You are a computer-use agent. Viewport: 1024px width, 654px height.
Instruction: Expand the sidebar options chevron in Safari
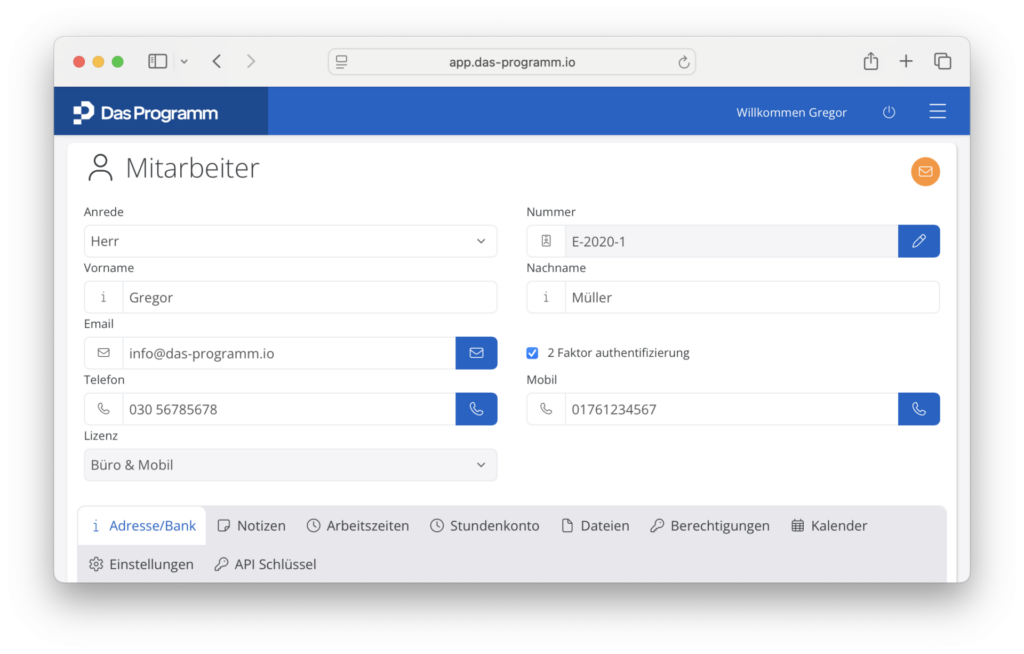(x=184, y=62)
